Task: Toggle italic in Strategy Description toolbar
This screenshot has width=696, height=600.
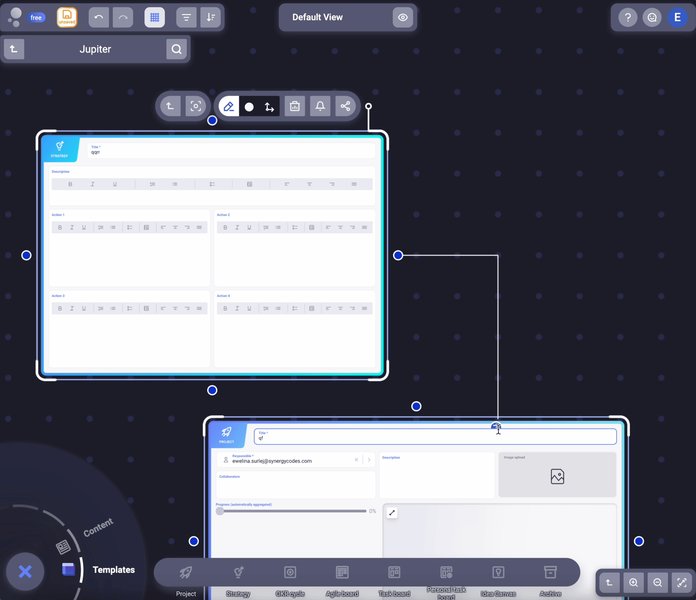Action: (92, 184)
